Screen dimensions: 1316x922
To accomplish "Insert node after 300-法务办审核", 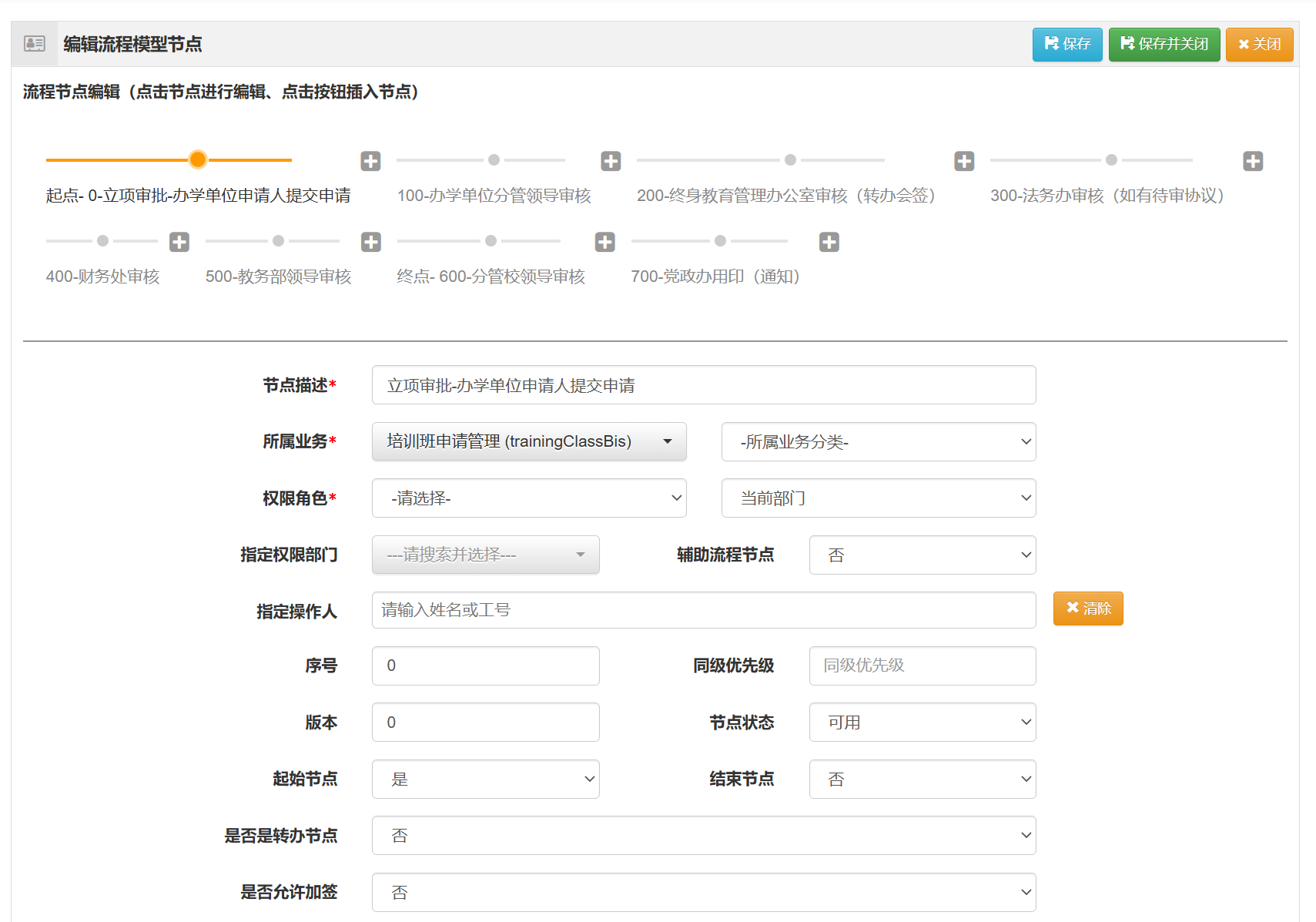I will point(1253,161).
